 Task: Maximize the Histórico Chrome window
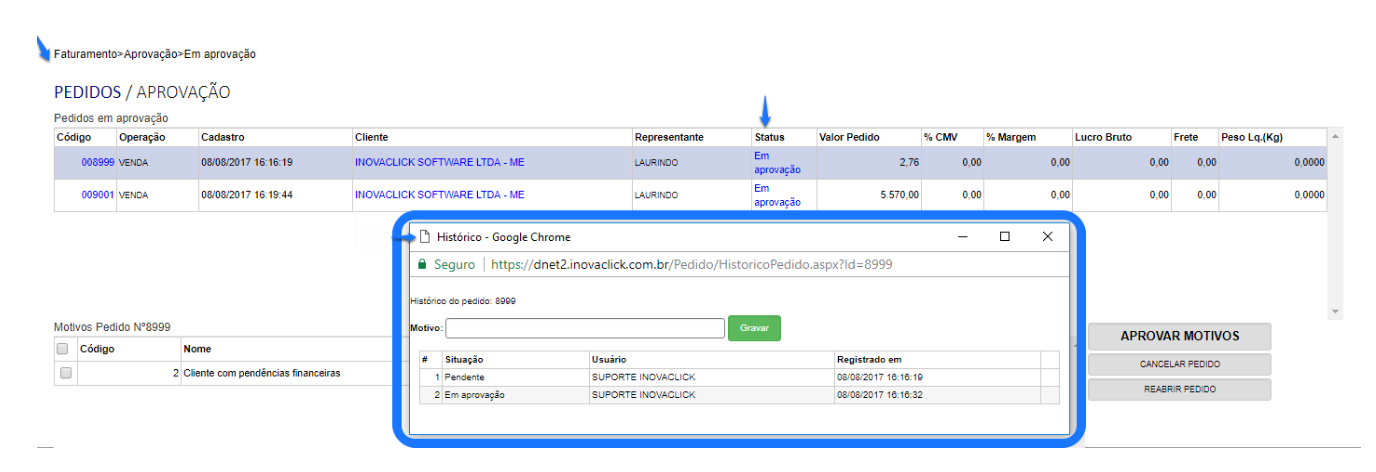(x=1005, y=237)
